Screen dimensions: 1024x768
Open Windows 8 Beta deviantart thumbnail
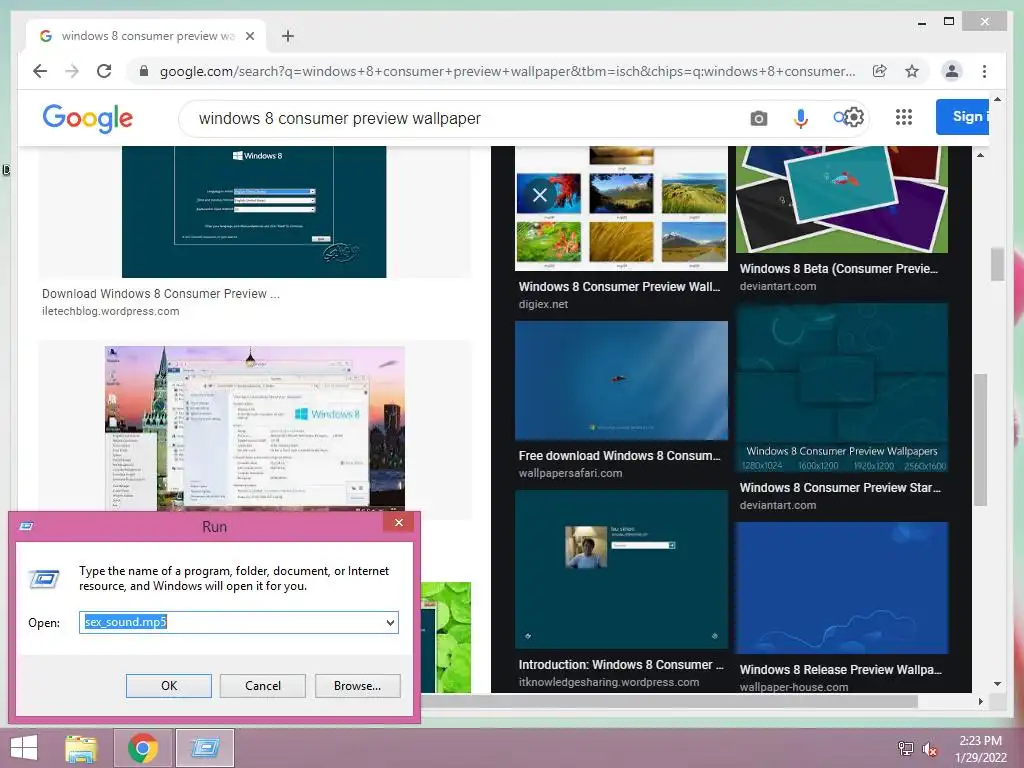[842, 199]
